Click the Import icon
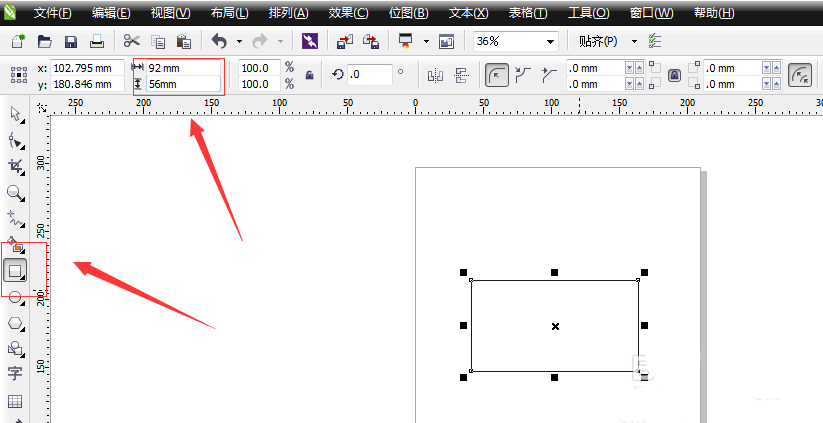The width and height of the screenshot is (823, 423). point(345,41)
